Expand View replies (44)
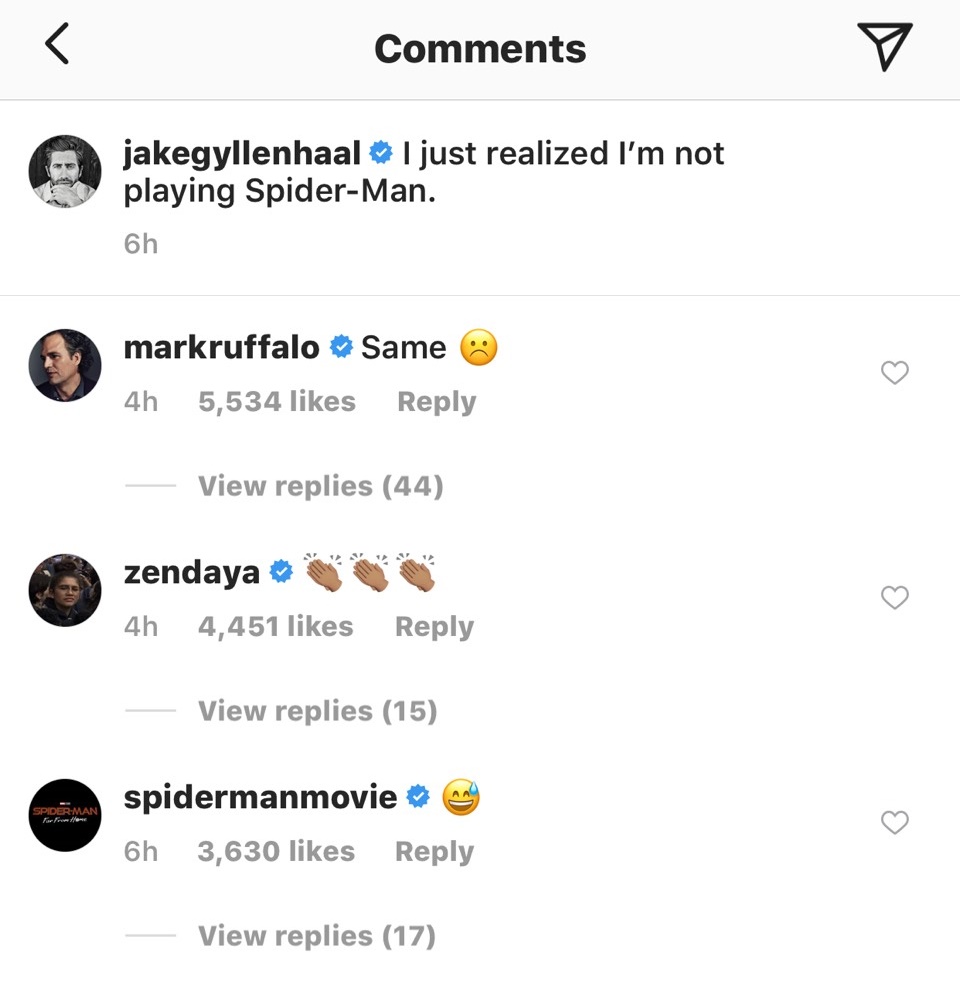Screen dimensions: 960x984 320,486
